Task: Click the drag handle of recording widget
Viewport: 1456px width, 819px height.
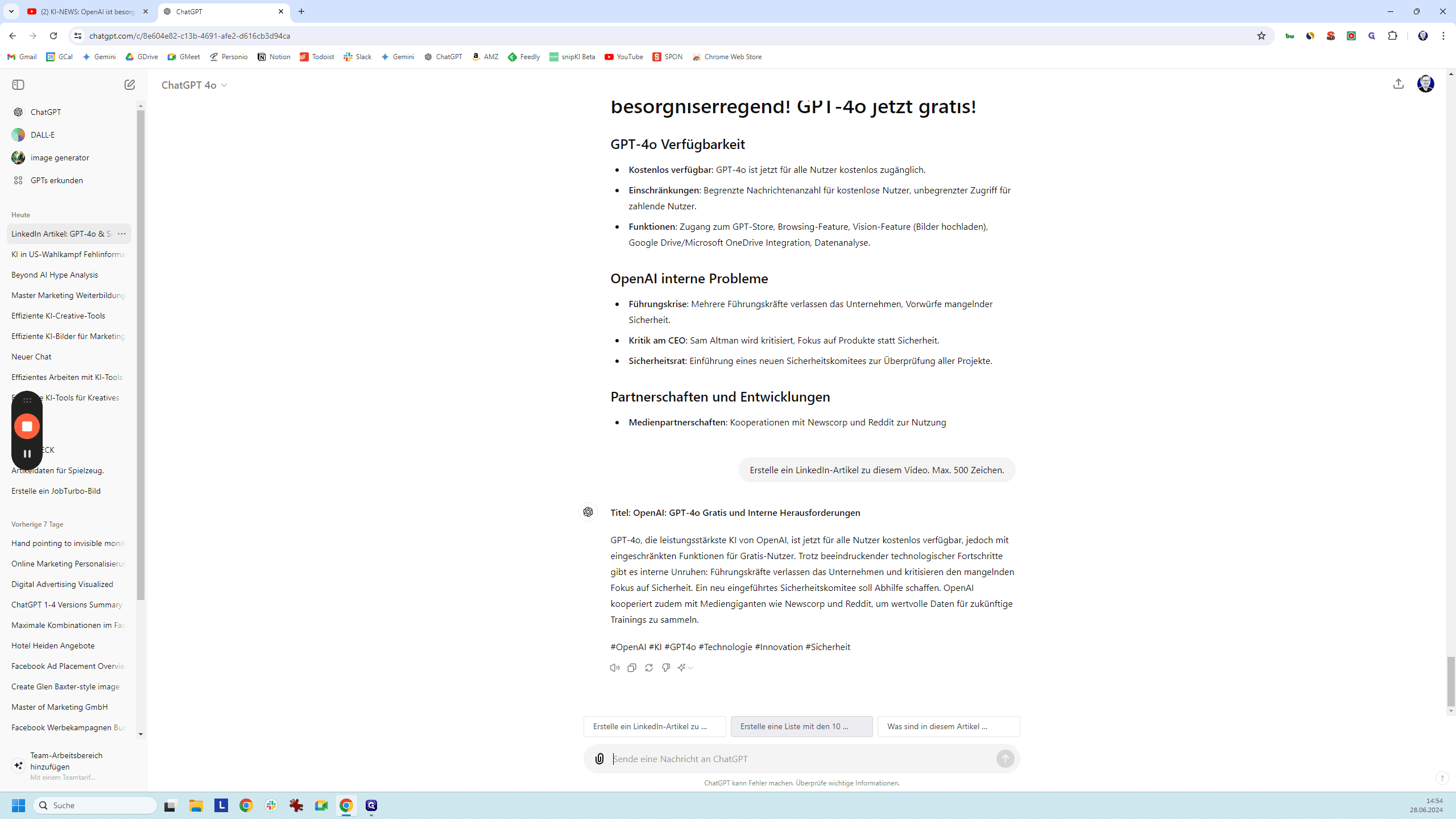Action: (x=27, y=400)
